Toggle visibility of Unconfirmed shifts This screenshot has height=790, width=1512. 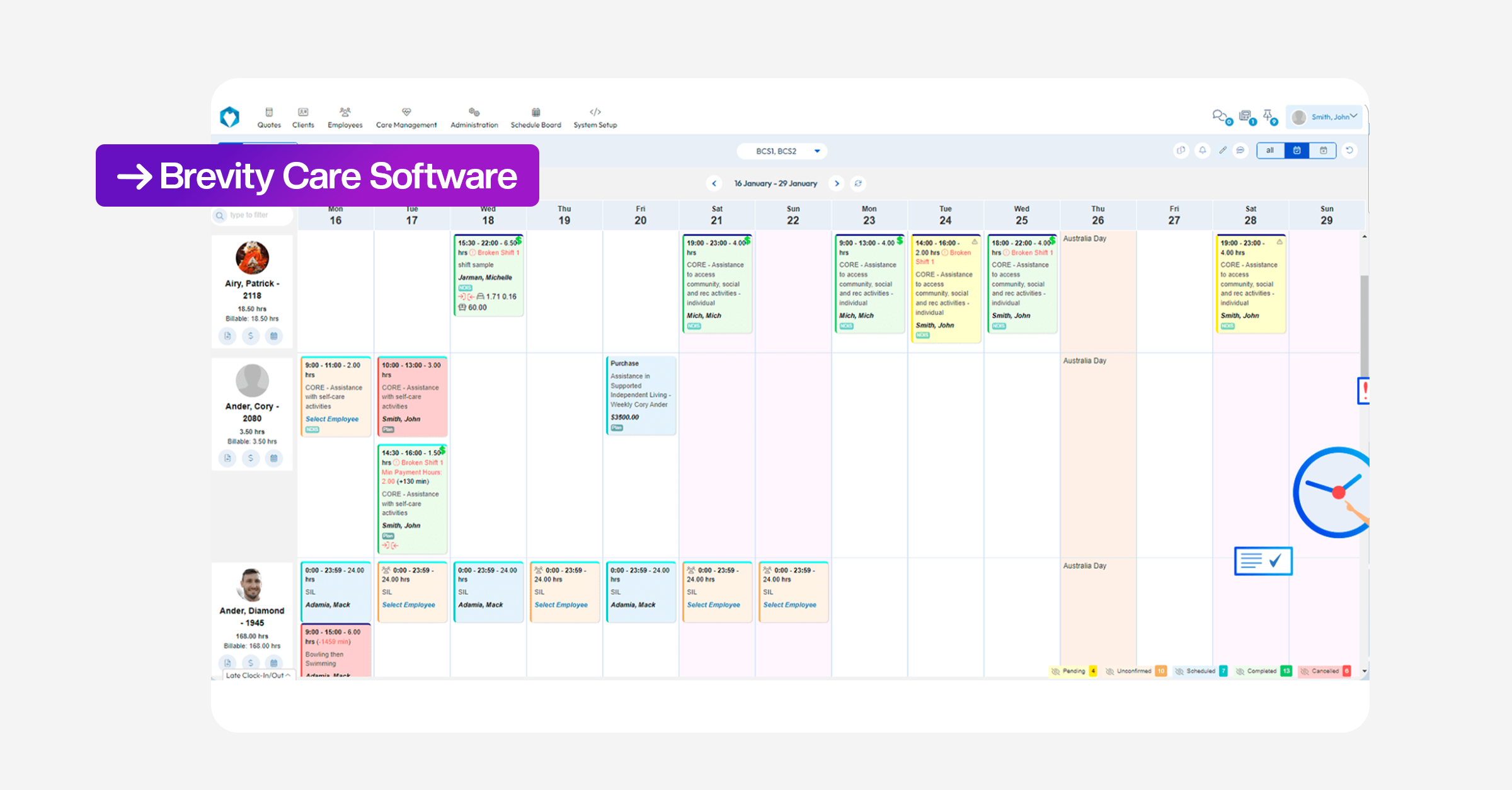coord(1110,672)
